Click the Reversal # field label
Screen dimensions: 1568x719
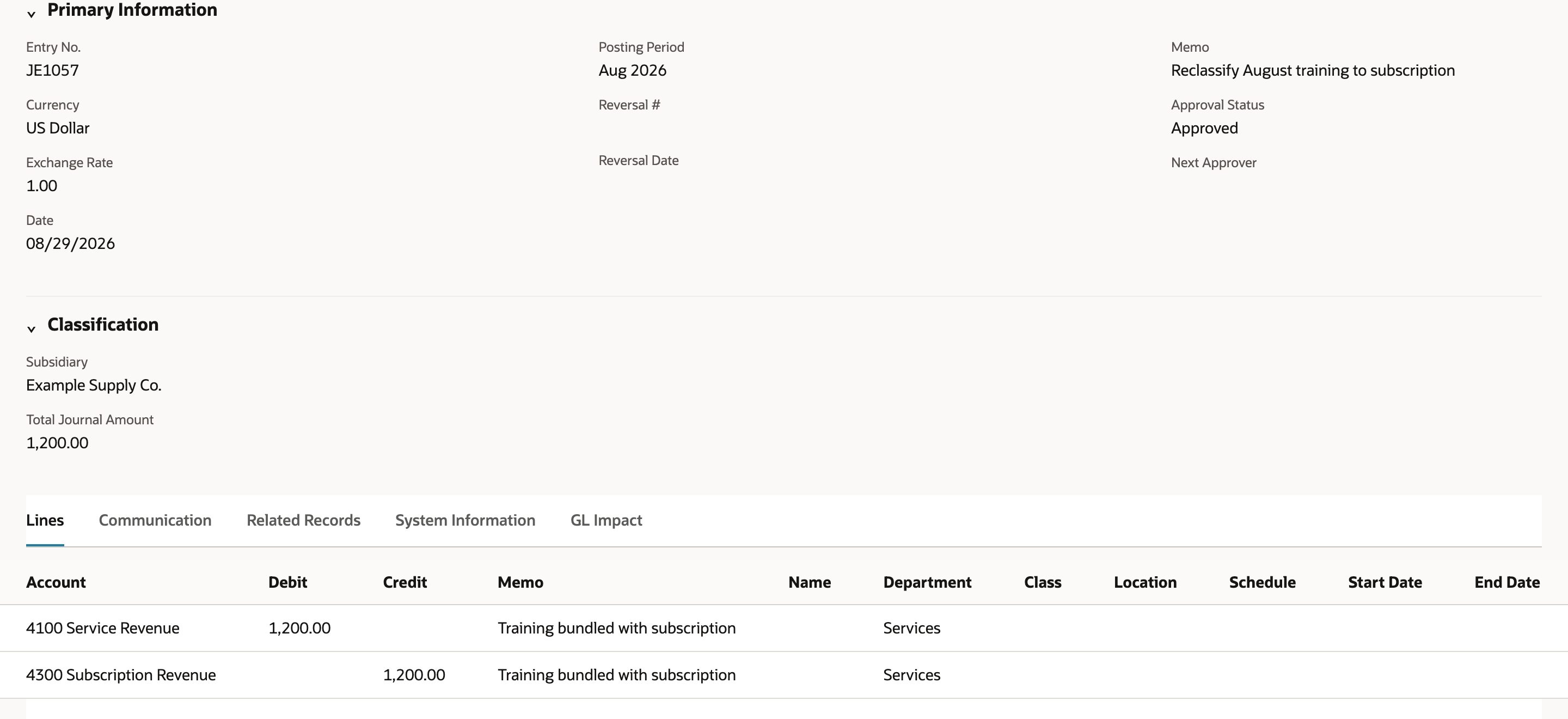[x=629, y=105]
